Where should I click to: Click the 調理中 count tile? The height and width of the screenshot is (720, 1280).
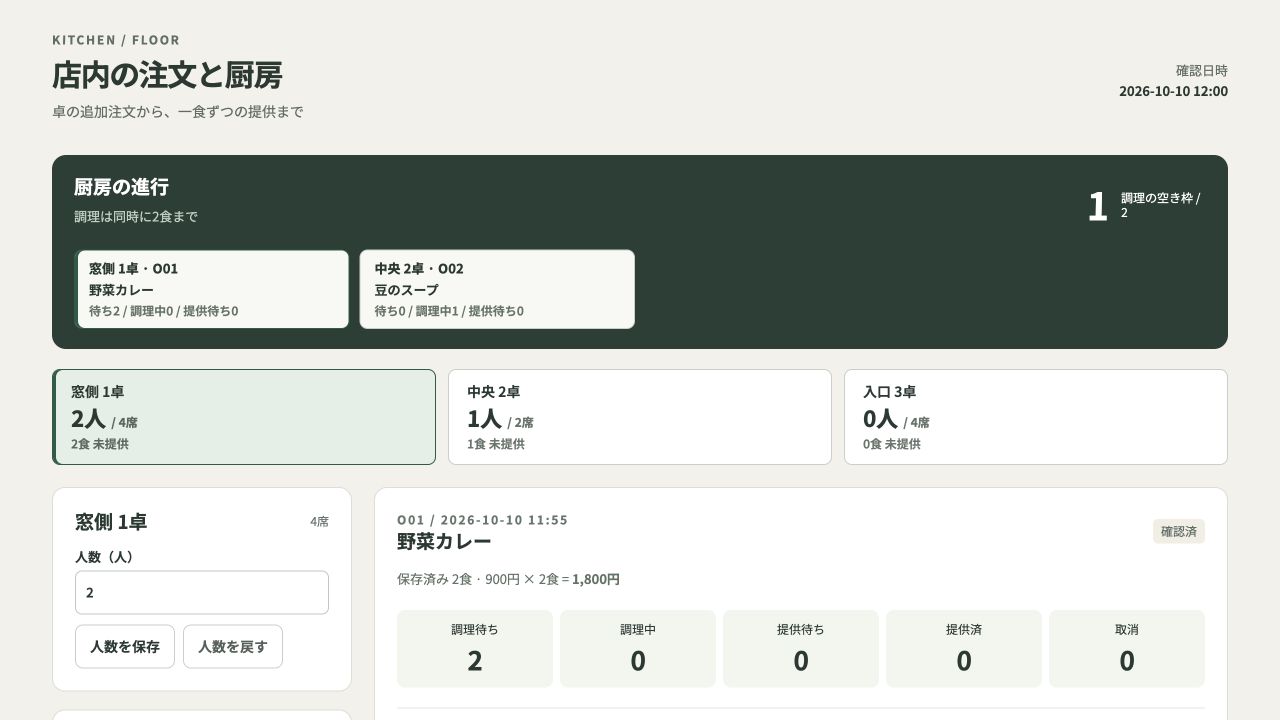638,649
